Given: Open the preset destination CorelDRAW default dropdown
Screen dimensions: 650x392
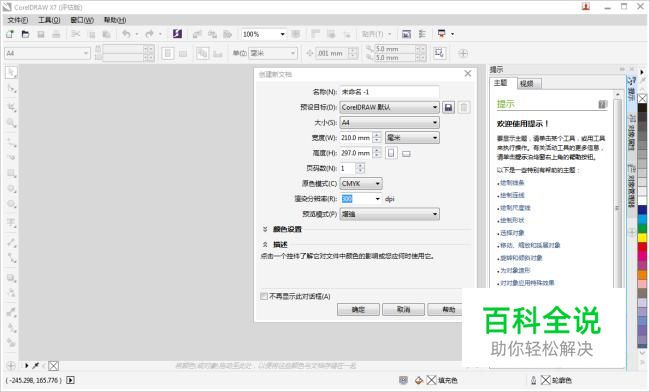Looking at the screenshot, I should [x=389, y=107].
